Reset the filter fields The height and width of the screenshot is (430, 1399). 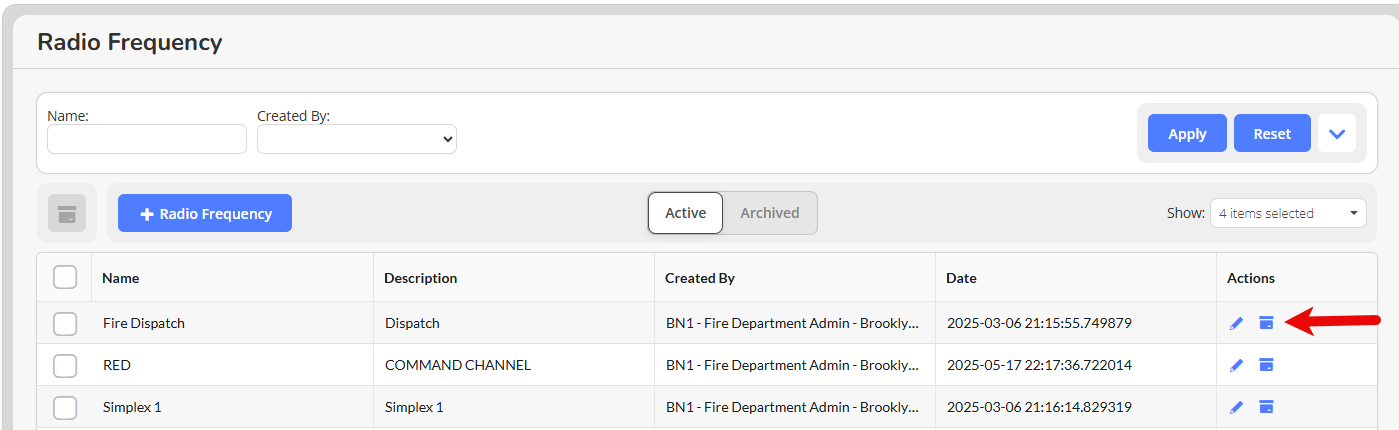(x=1272, y=133)
